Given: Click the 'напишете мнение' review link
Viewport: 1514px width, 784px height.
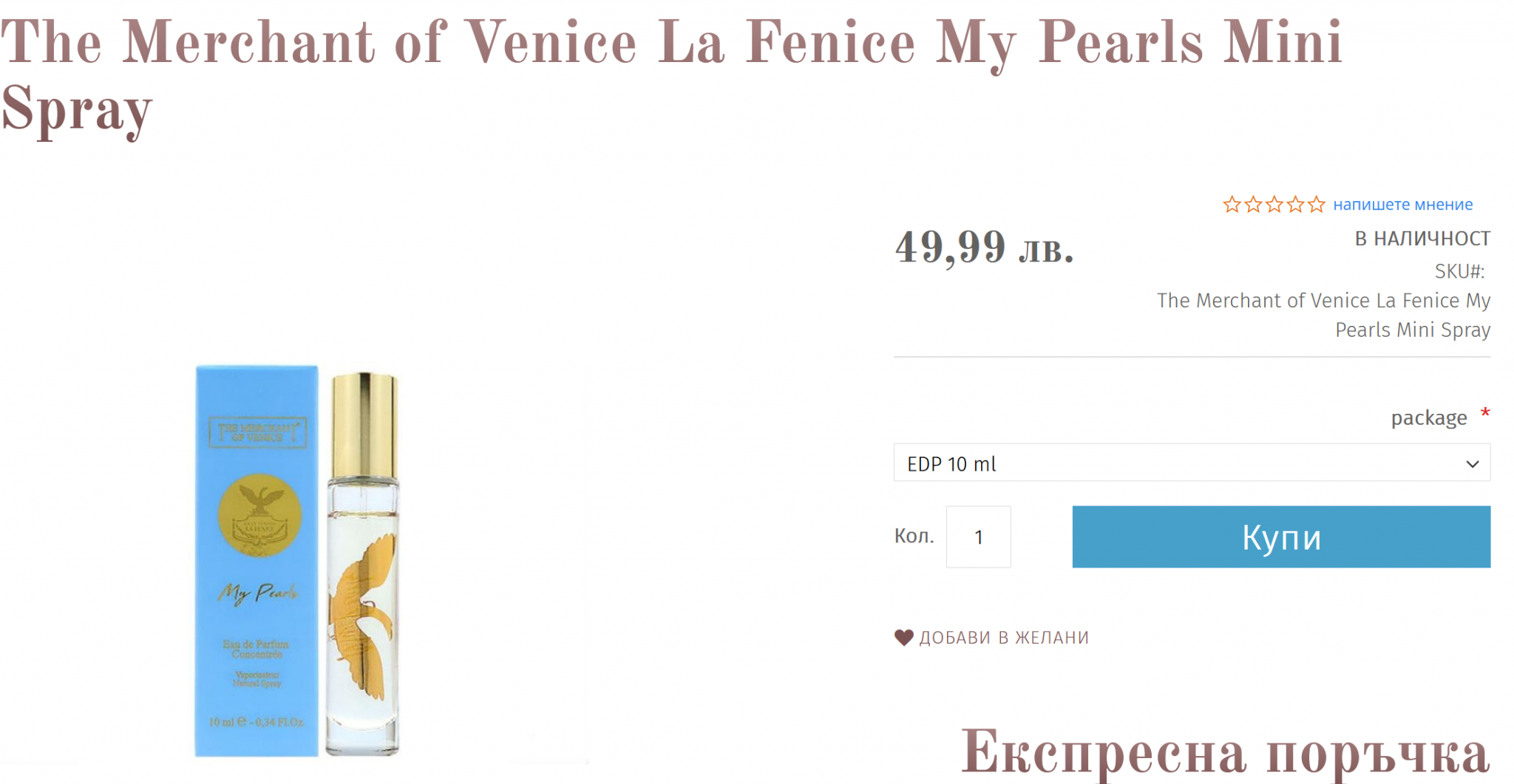Looking at the screenshot, I should click(1402, 205).
